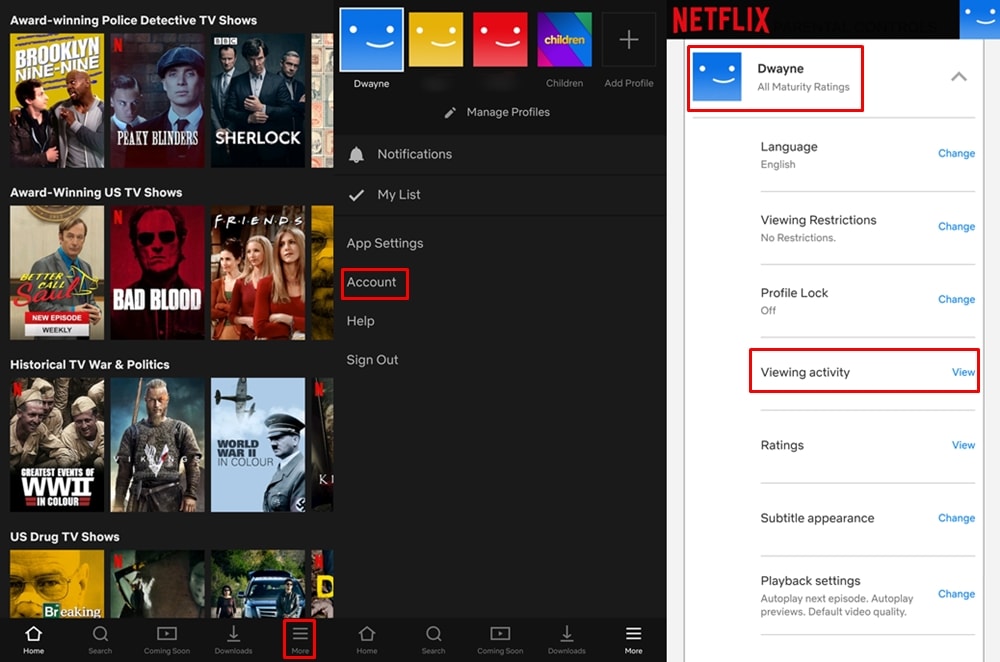
Task: Open Downloads in left screen's bottom bar
Action: [x=233, y=640]
